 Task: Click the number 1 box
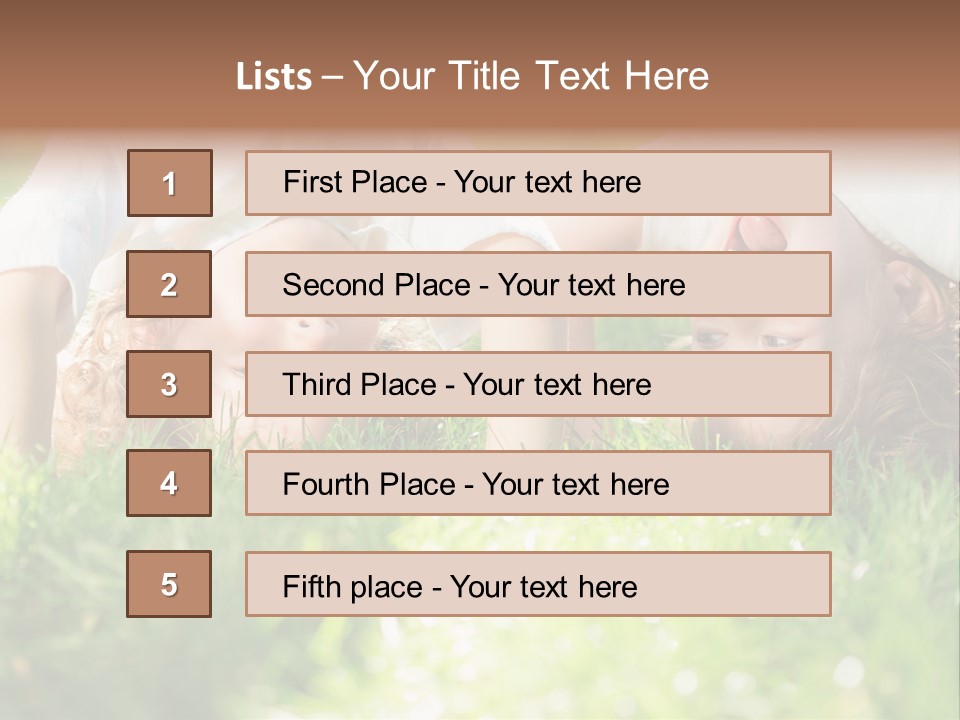pos(170,183)
